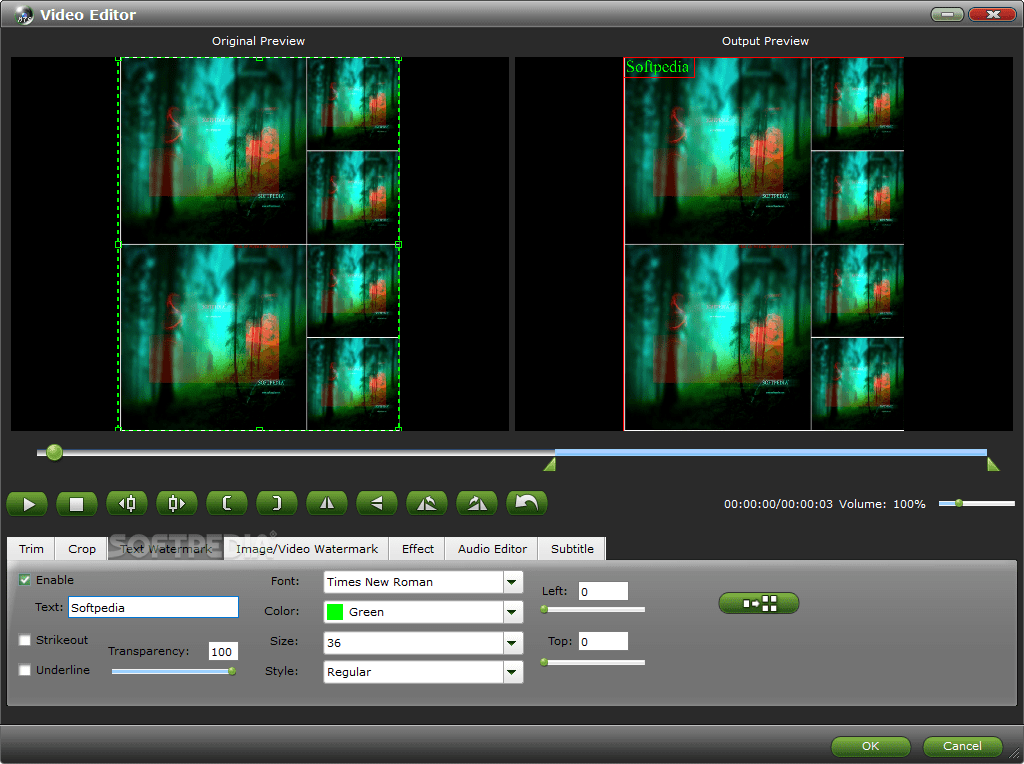1024x764 pixels.
Task: Minimize the Video Editor window
Action: pos(947,14)
